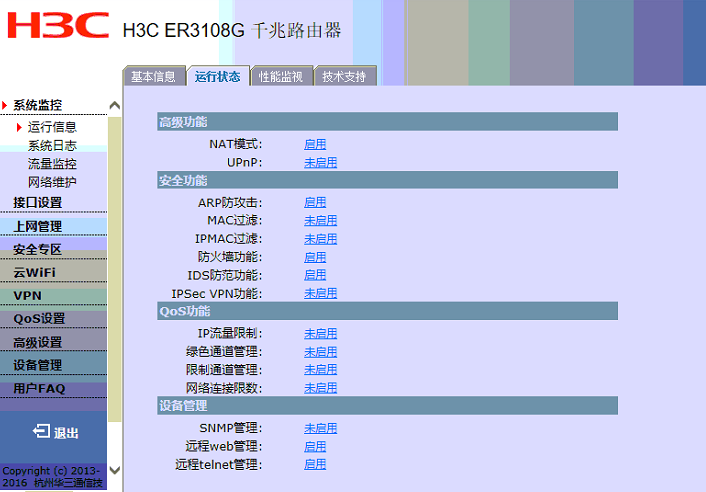Click the H3C logo
This screenshot has width=706, height=492.
click(x=58, y=25)
